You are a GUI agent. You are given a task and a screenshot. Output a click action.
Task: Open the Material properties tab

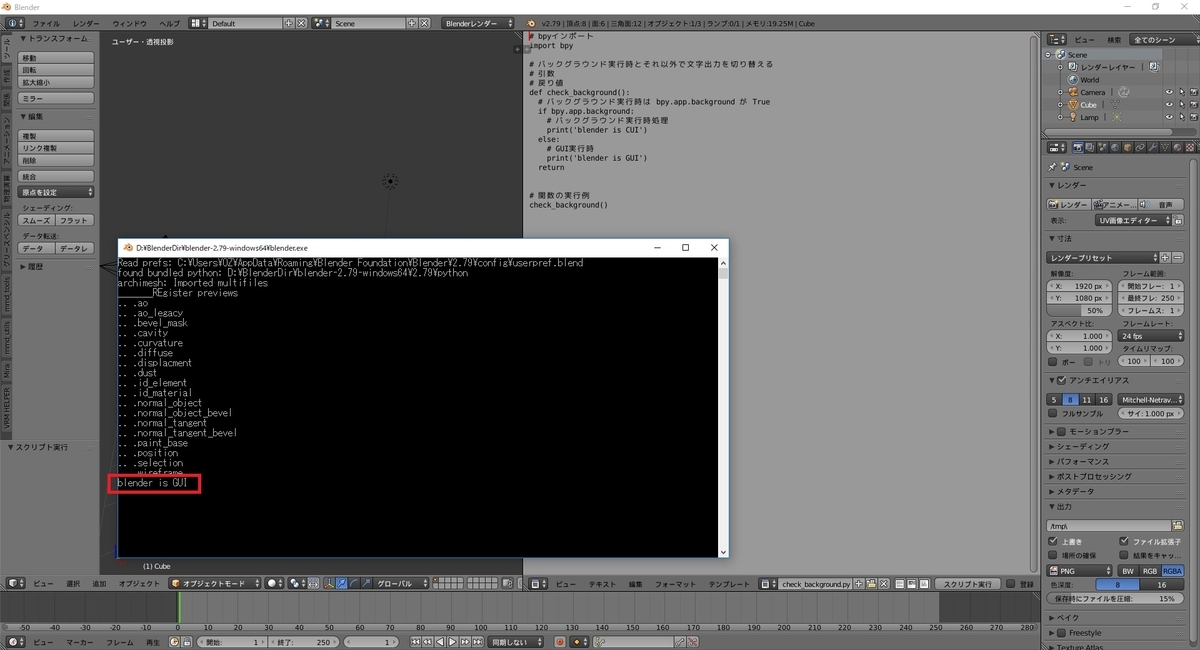[x=1177, y=147]
